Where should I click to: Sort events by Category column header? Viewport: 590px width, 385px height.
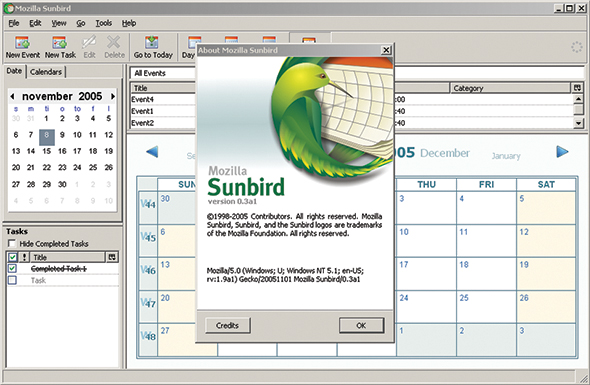click(510, 88)
